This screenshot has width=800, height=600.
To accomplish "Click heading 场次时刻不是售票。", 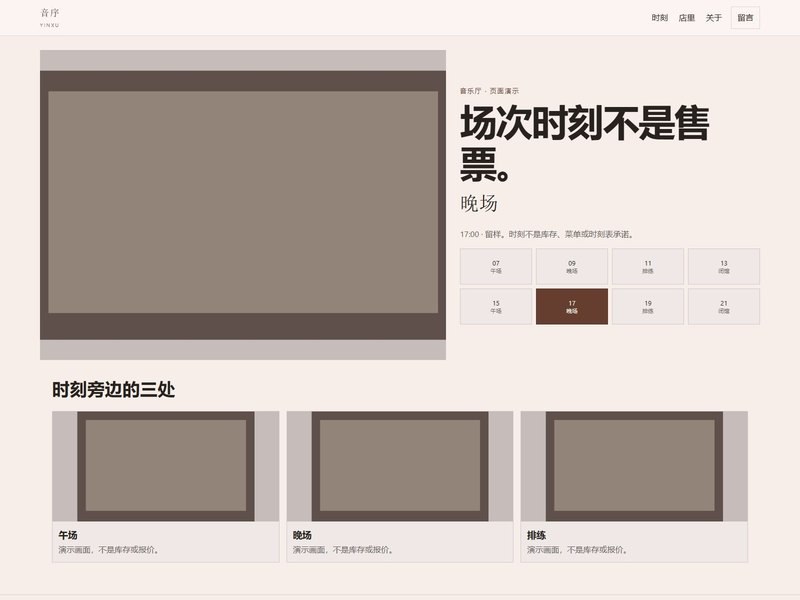I will pos(585,143).
